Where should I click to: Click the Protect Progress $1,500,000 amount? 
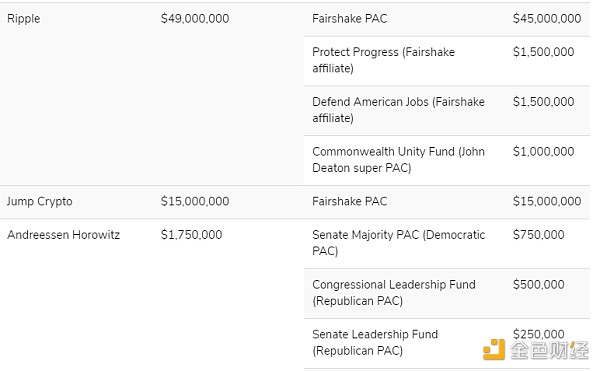click(x=543, y=52)
